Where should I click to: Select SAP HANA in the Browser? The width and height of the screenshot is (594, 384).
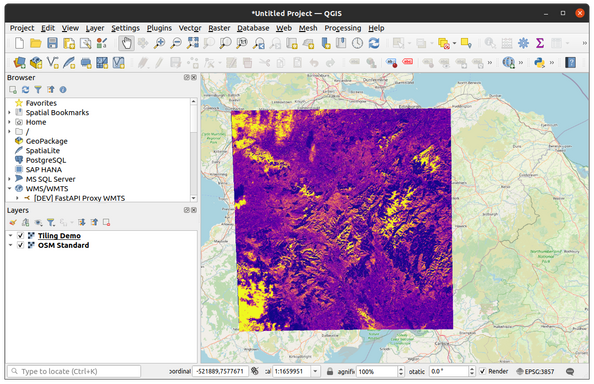point(44,169)
